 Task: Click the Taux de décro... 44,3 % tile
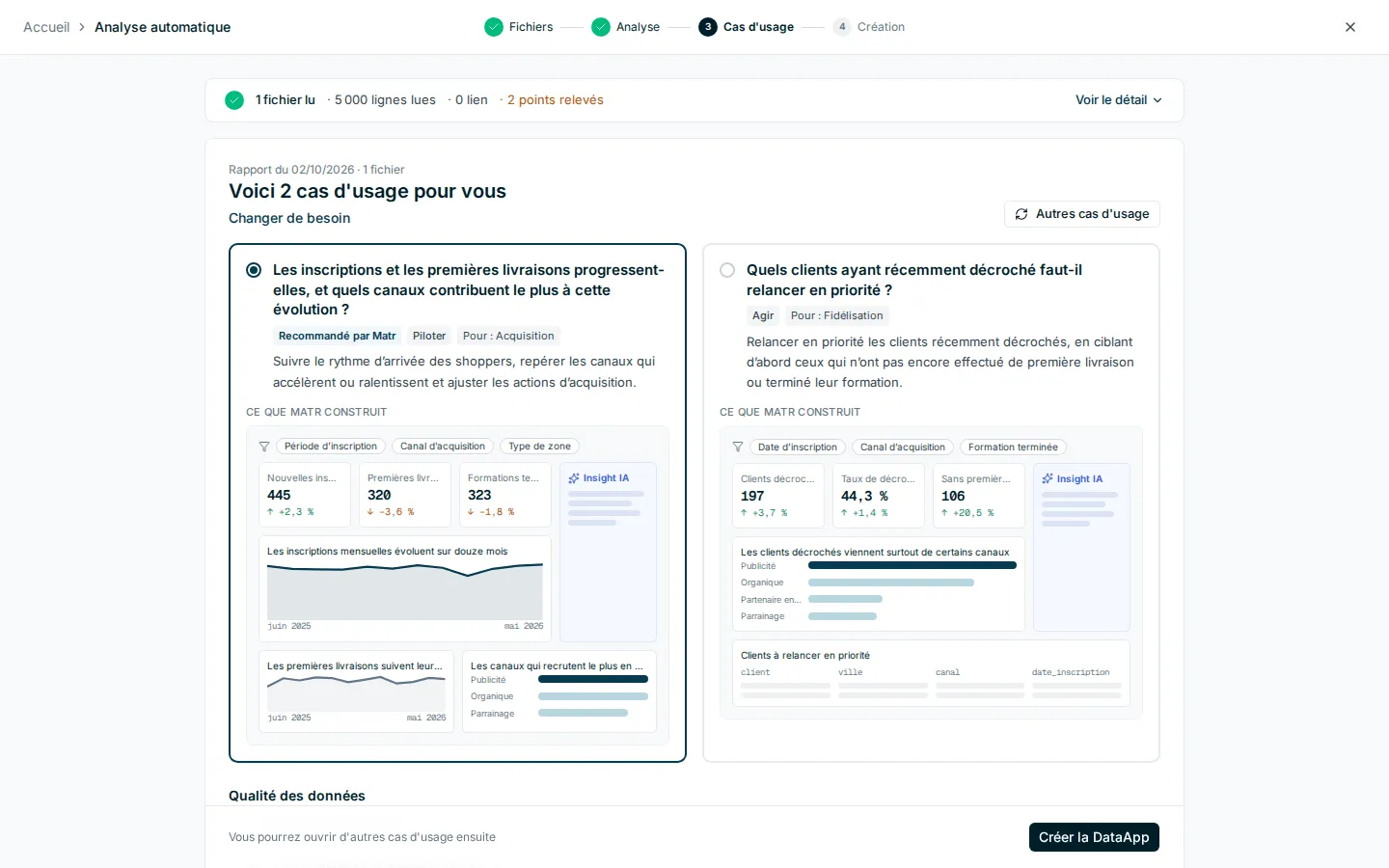pyautogui.click(x=879, y=496)
